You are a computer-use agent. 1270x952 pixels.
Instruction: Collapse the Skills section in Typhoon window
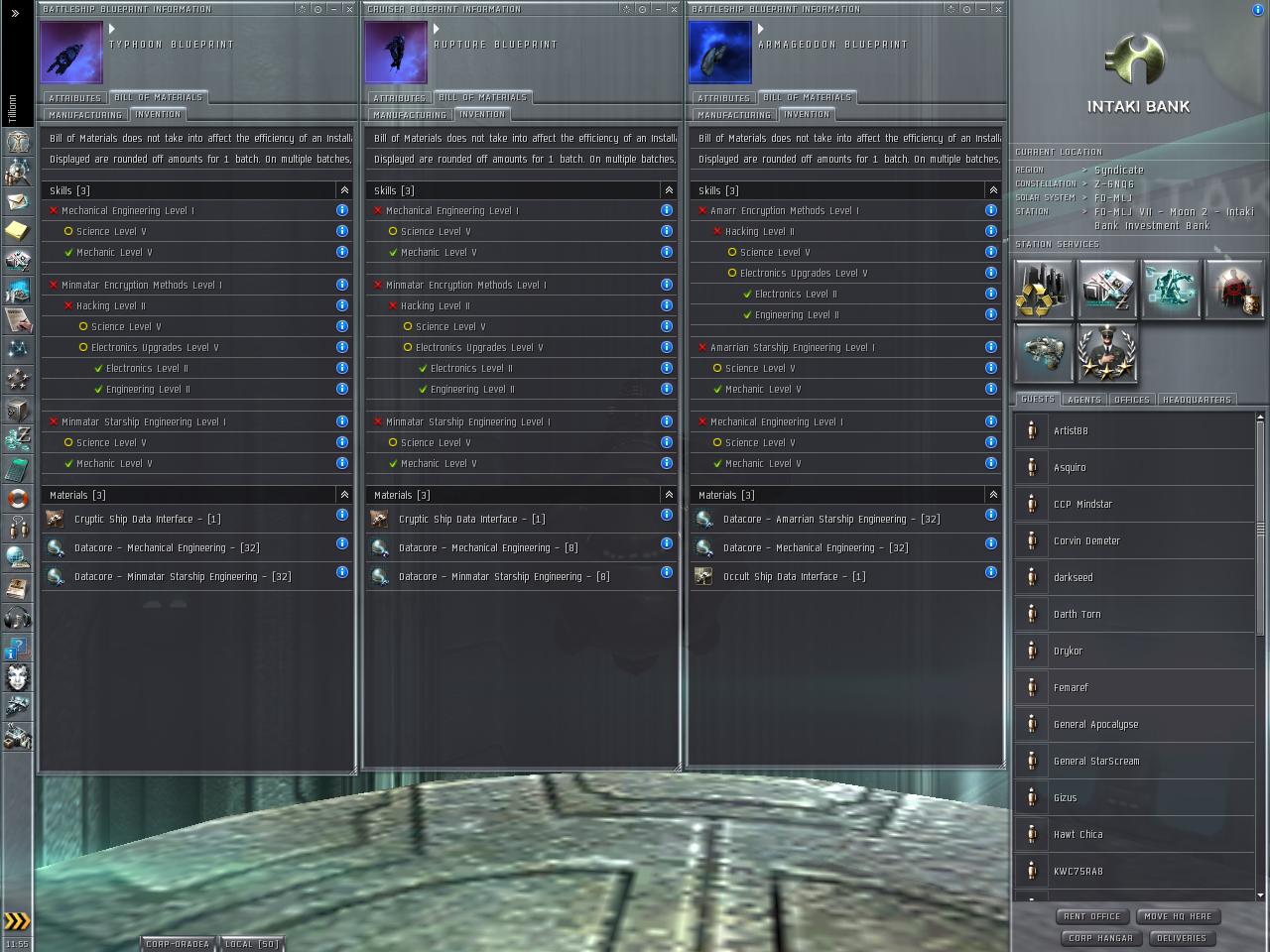pyautogui.click(x=344, y=190)
